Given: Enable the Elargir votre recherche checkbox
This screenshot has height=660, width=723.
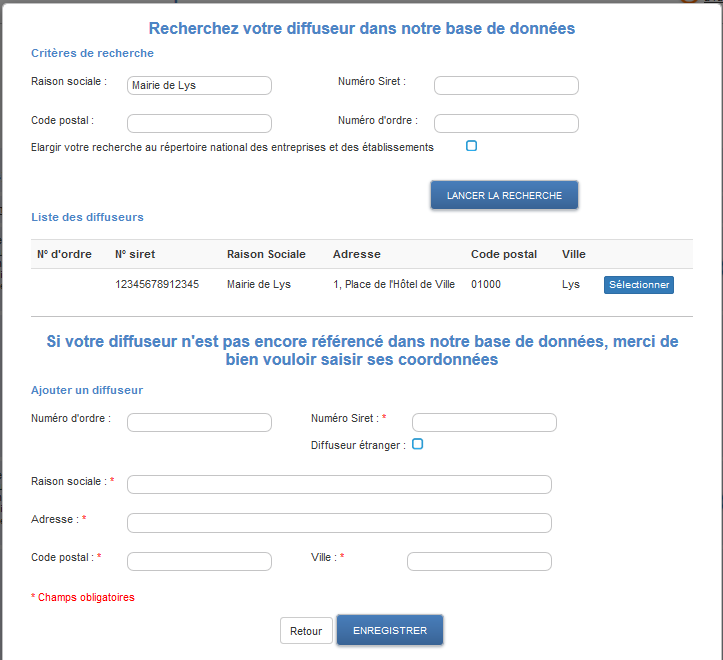Looking at the screenshot, I should tap(471, 146).
